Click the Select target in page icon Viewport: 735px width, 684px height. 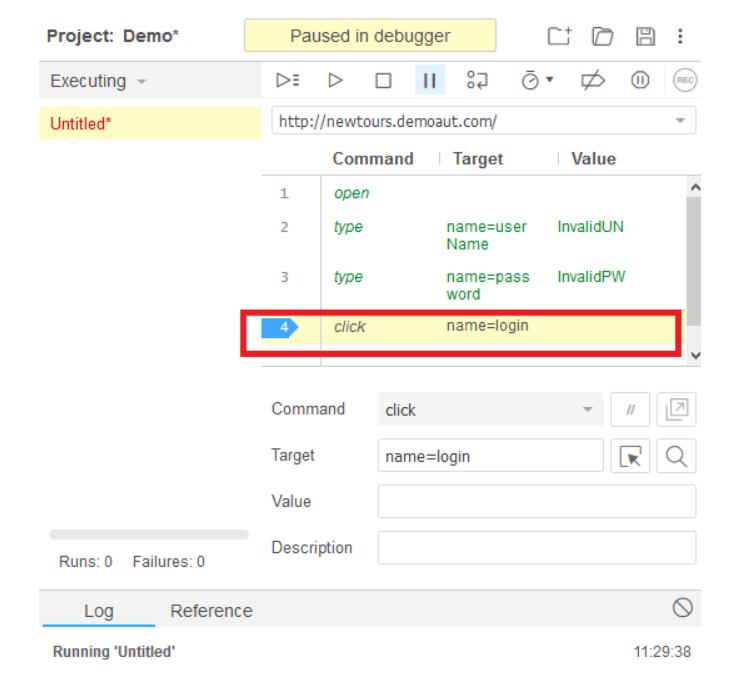[631, 456]
